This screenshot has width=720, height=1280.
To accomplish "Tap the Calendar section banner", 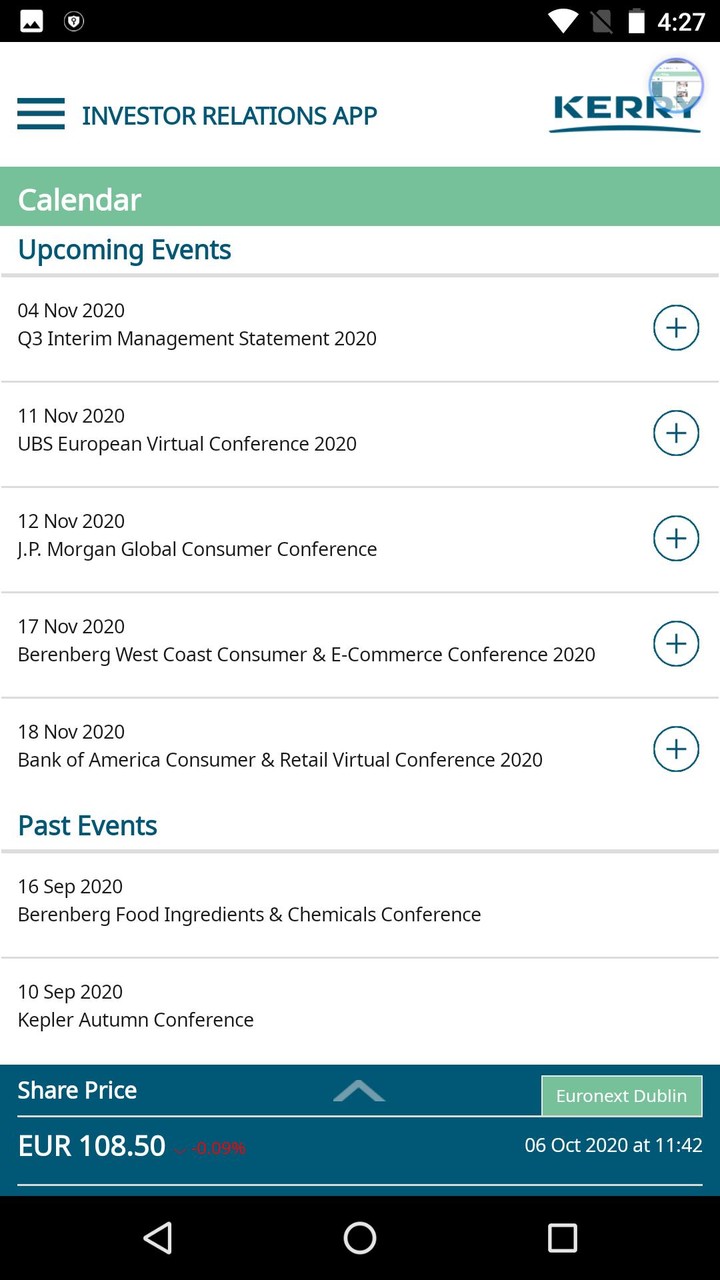I will 79,199.
